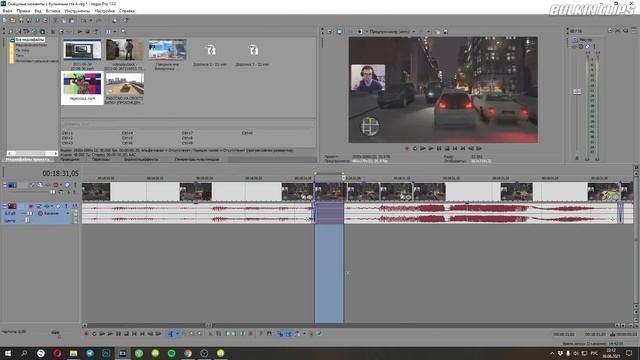Click Import Media icon in Project Media
The width and height of the screenshot is (640, 360).
pyautogui.click(x=11, y=31)
